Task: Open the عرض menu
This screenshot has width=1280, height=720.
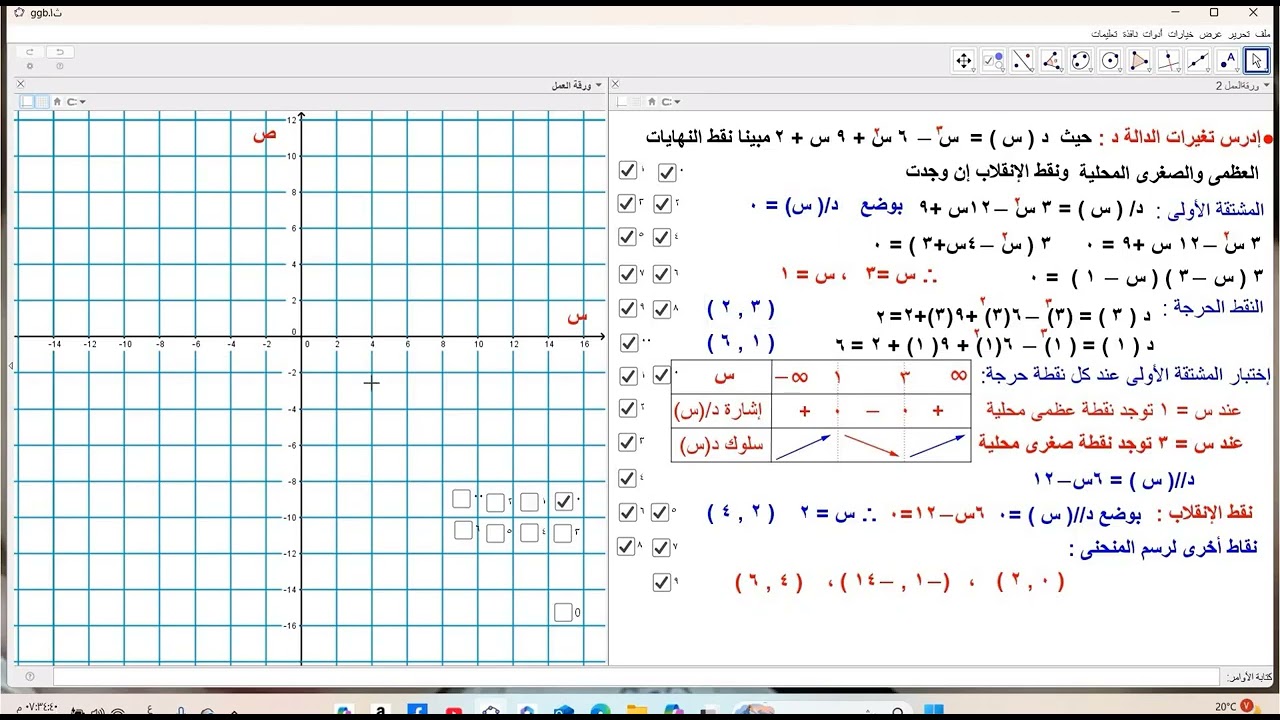Action: 1211,34
